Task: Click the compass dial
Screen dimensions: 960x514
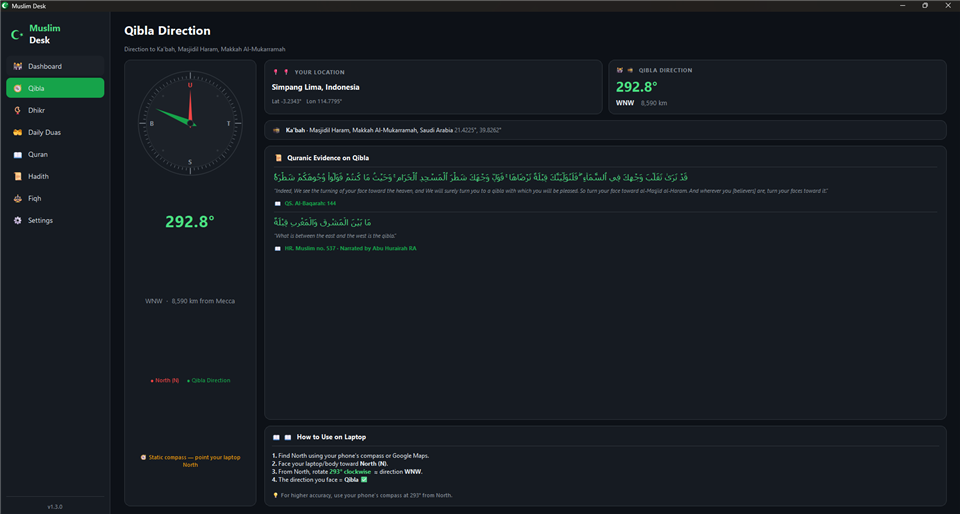Action: click(190, 124)
